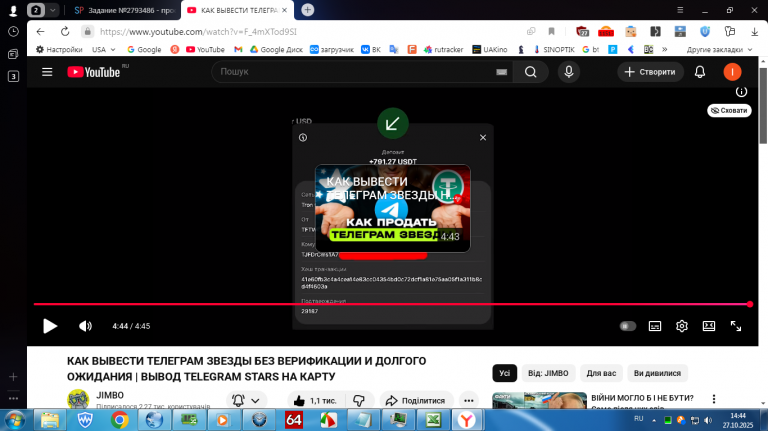Screen dimensions: 768x431
Task: Expand the tab group dropdown arrow
Action: 52,10
